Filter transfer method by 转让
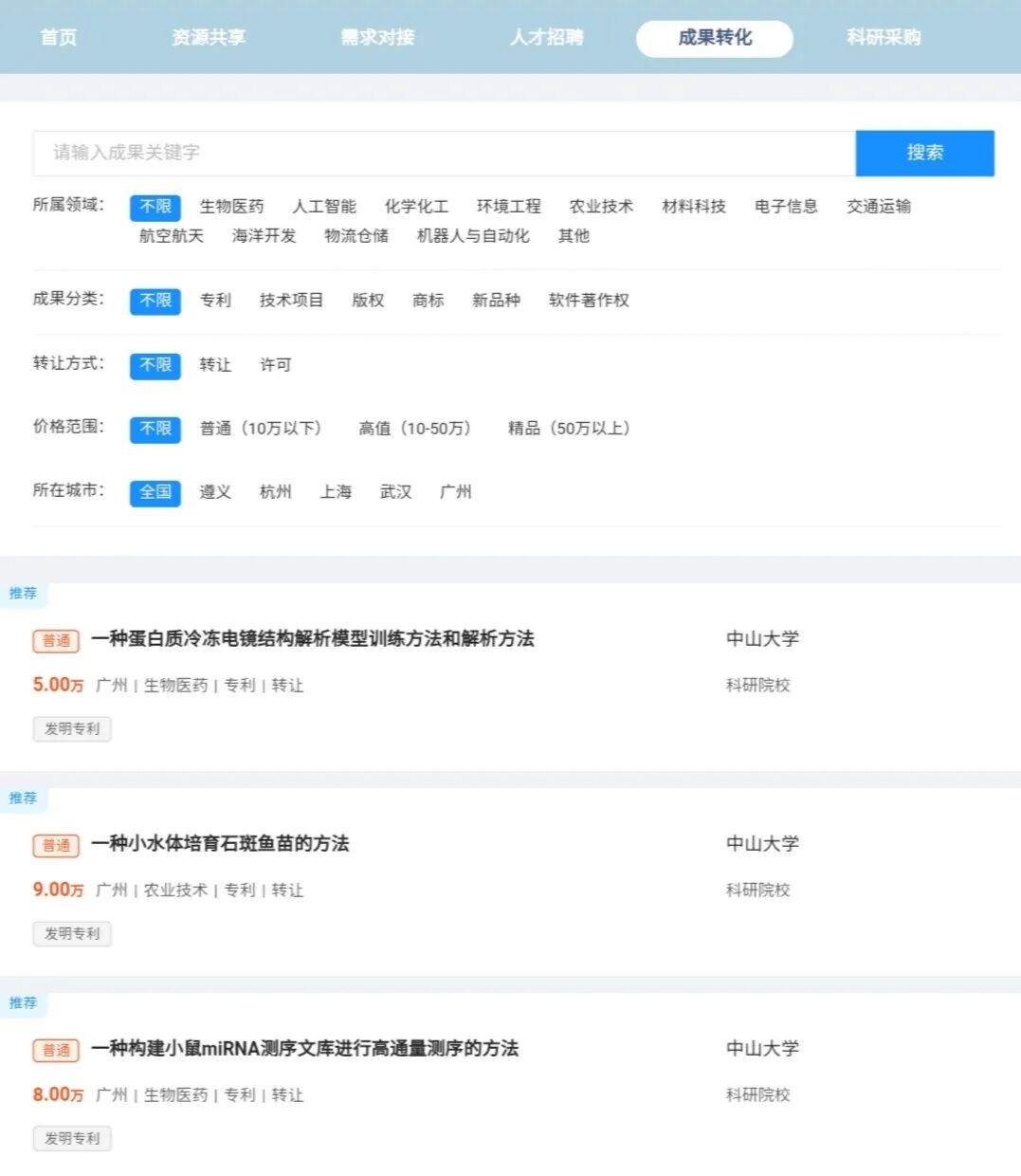1021x1176 pixels. 215,365
